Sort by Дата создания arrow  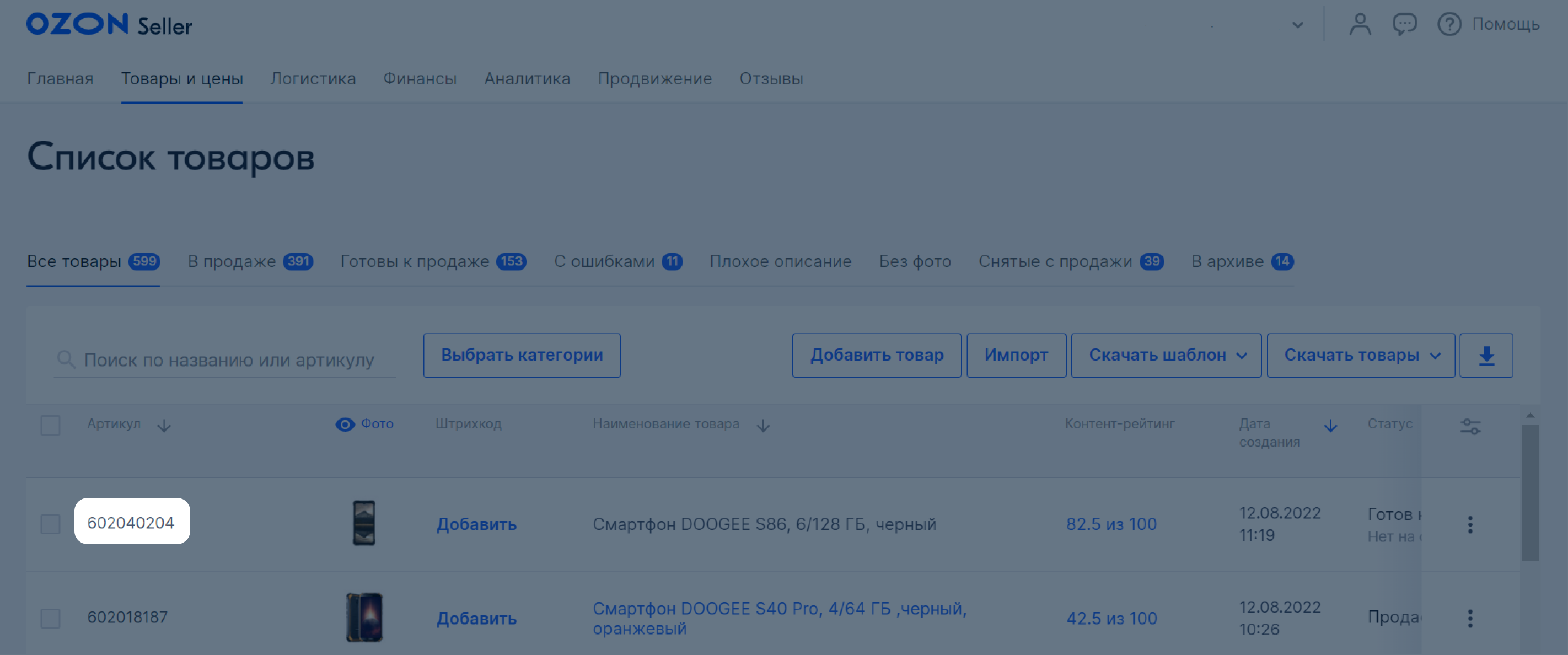[x=1330, y=426]
